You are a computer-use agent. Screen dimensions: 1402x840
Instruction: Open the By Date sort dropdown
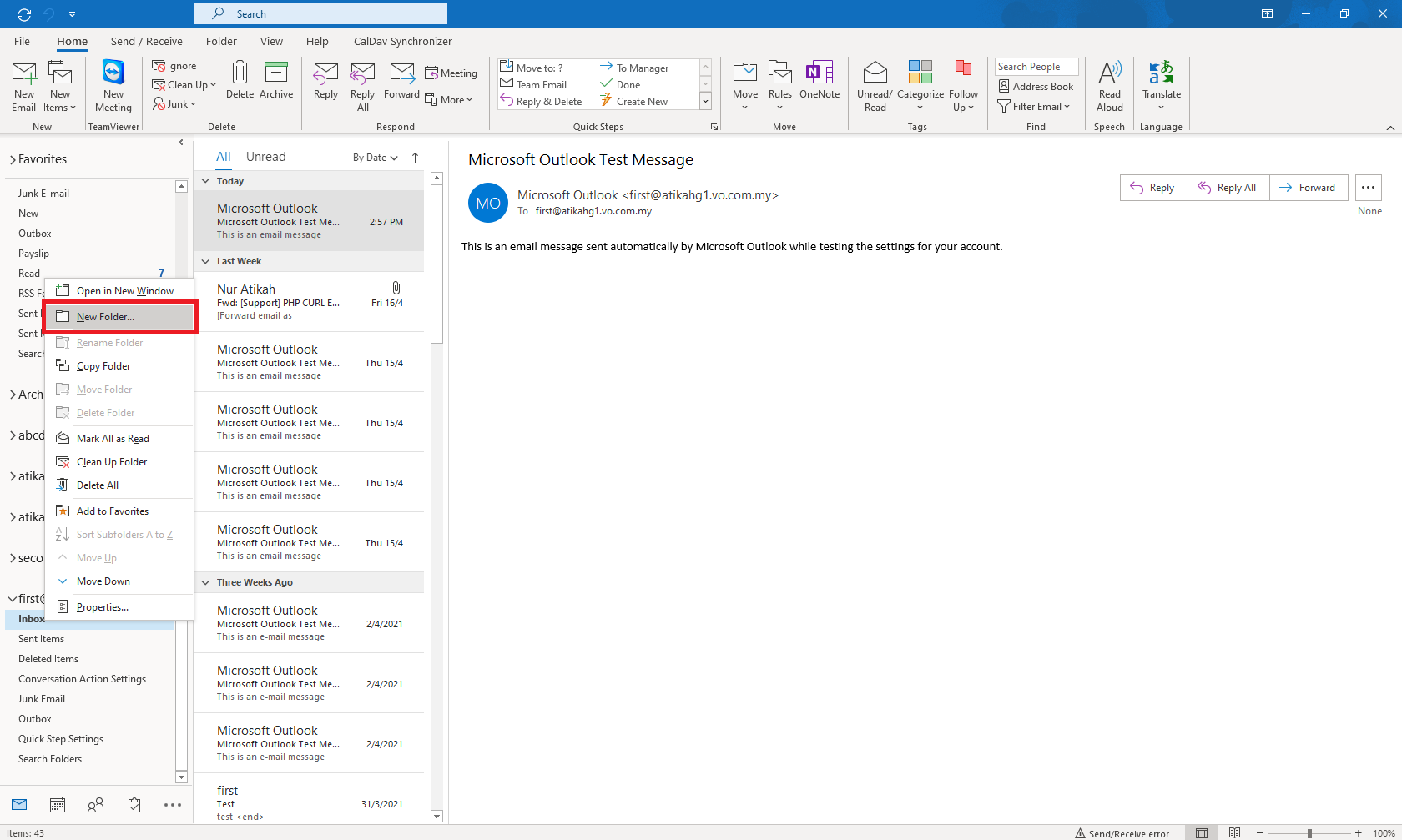pyautogui.click(x=375, y=158)
